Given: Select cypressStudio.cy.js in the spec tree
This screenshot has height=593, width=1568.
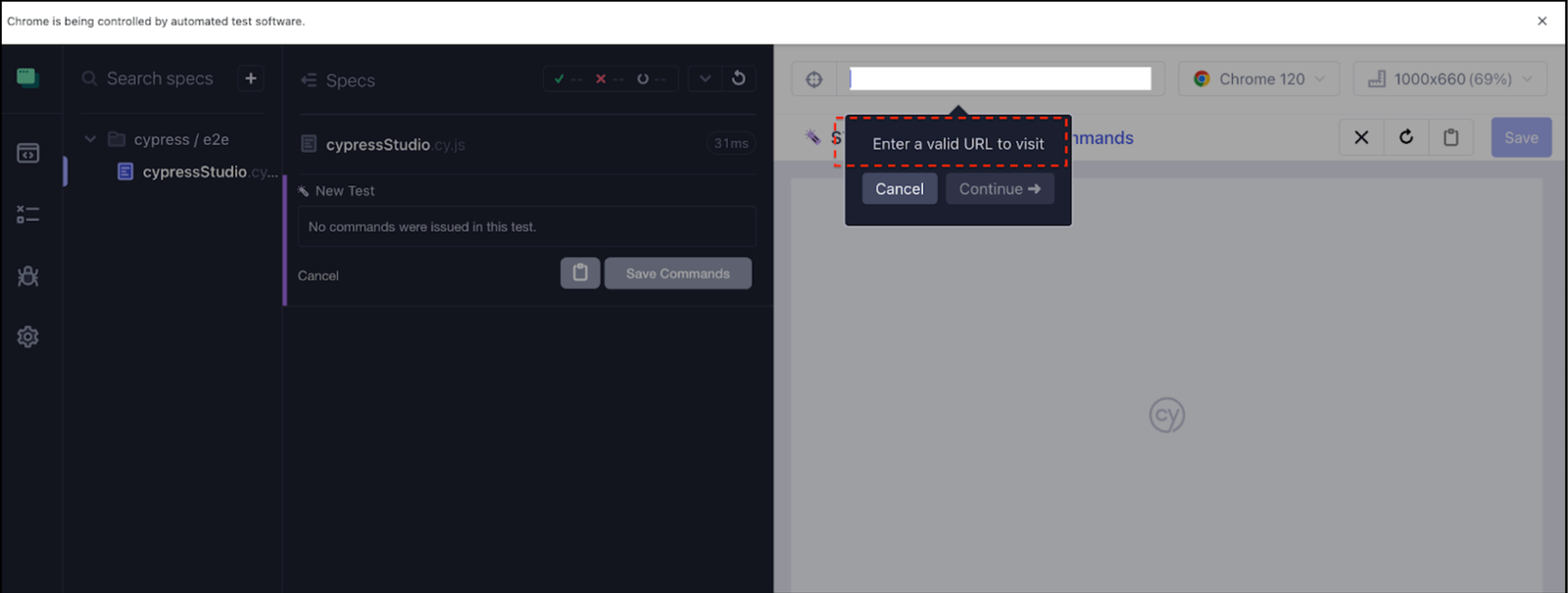Looking at the screenshot, I should click(196, 172).
